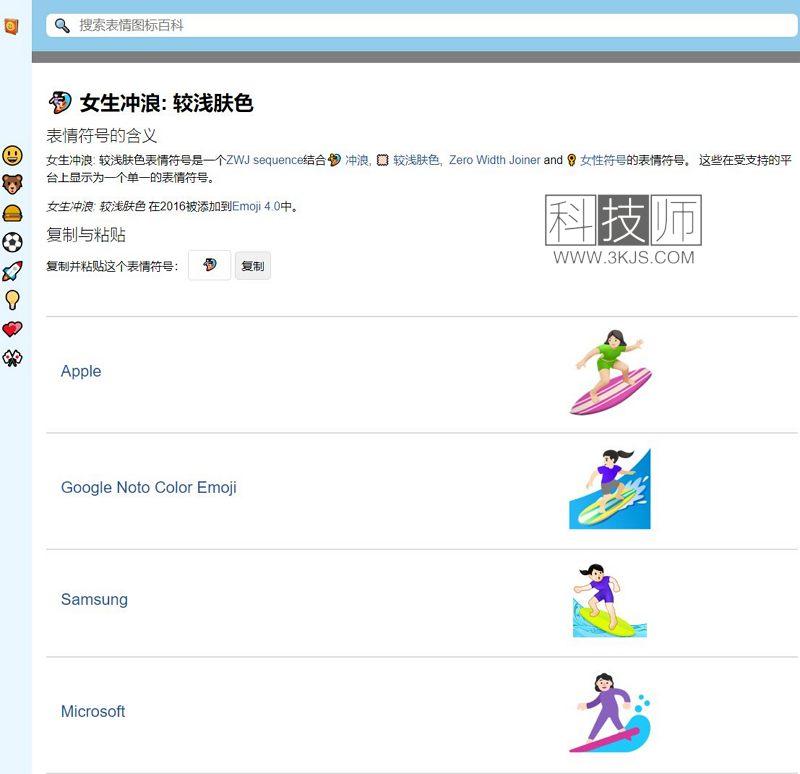
Task: Open the Apple vendor link
Action: tap(81, 371)
